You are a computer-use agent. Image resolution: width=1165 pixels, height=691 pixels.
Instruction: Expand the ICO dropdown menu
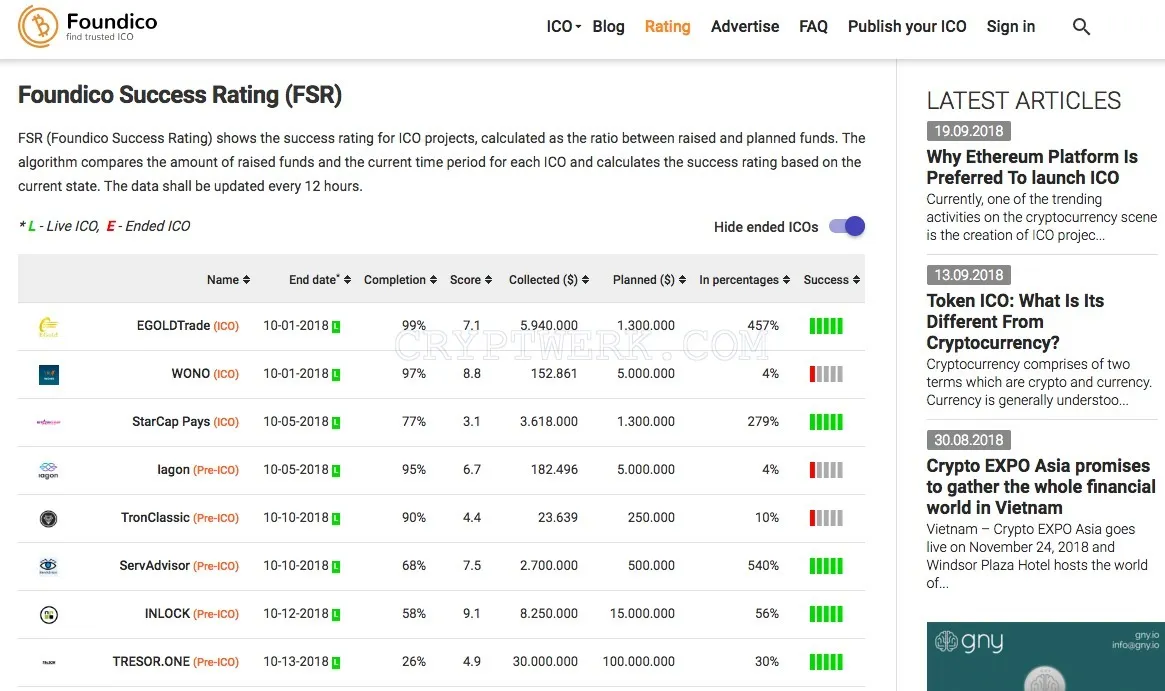click(564, 27)
